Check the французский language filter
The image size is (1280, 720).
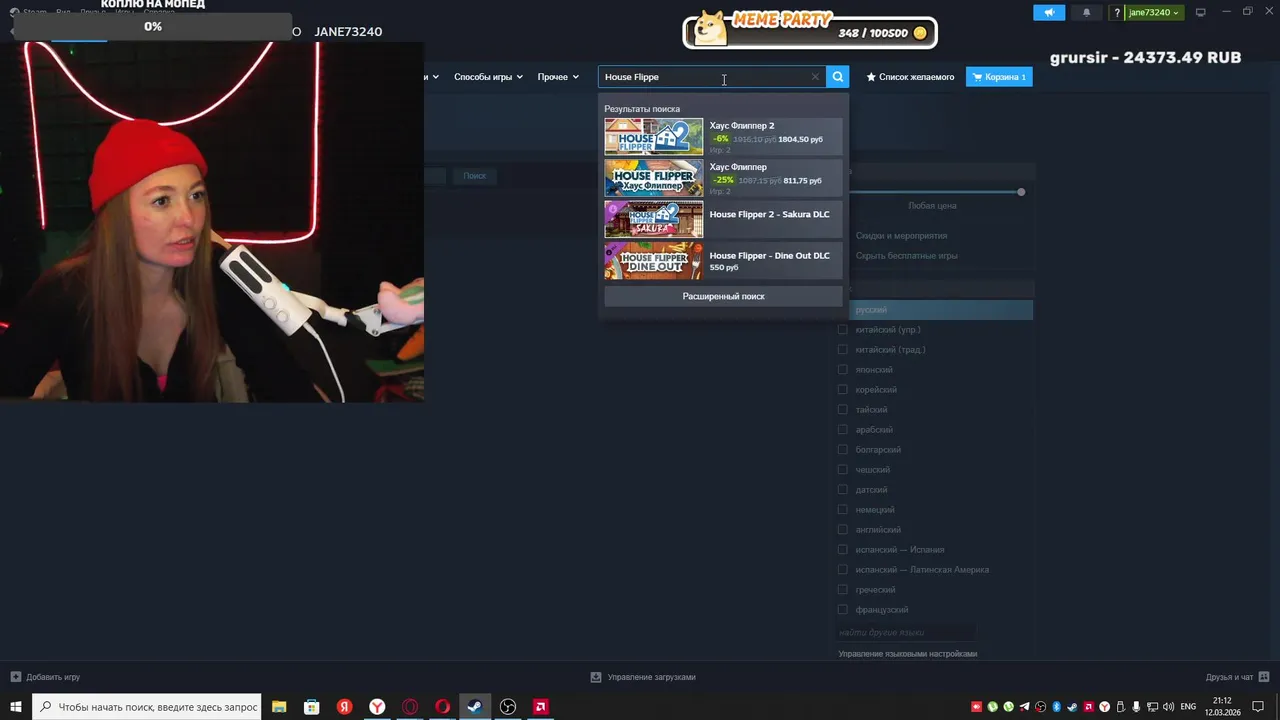click(x=843, y=610)
